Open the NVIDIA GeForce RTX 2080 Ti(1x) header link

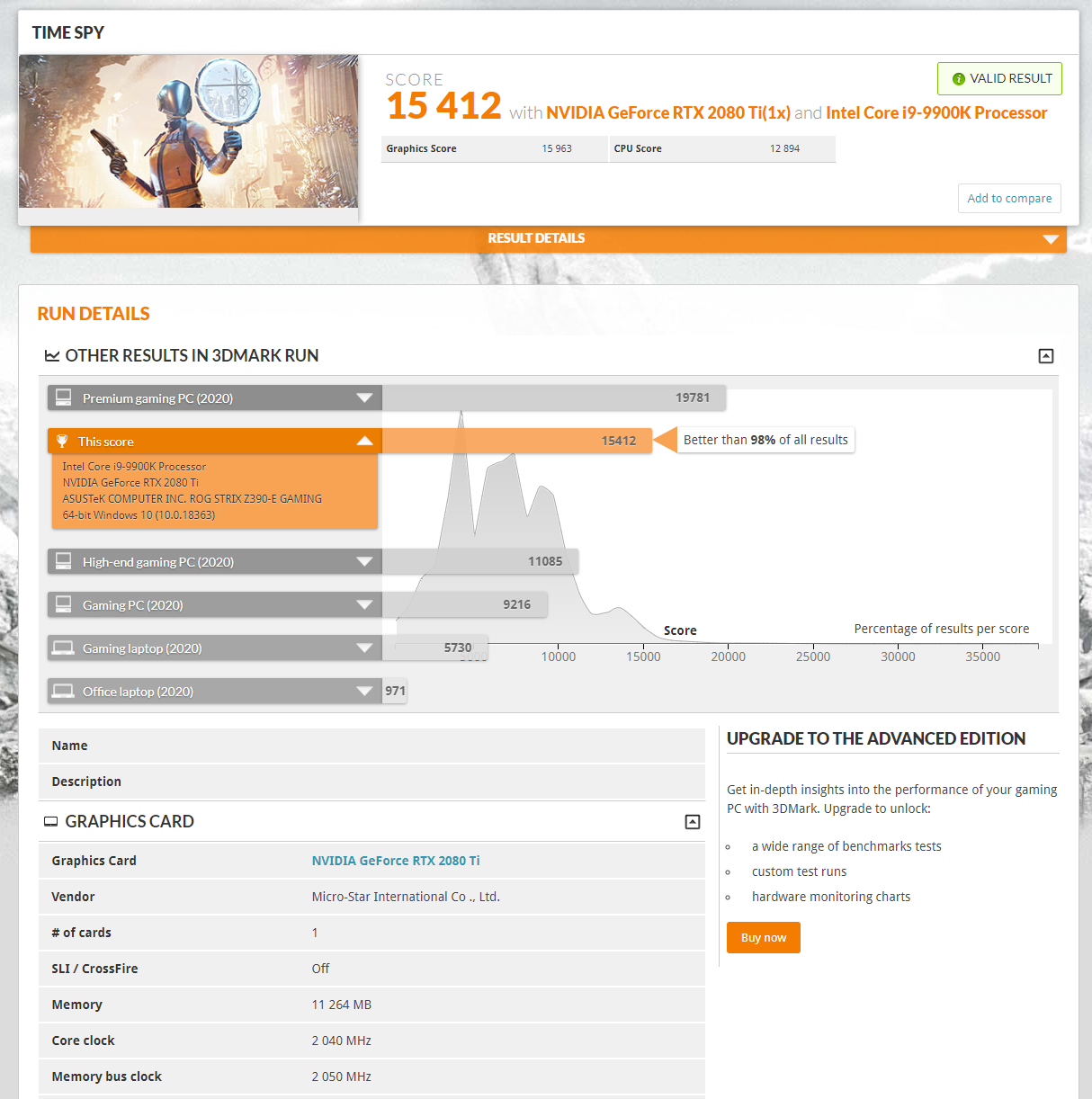coord(668,112)
